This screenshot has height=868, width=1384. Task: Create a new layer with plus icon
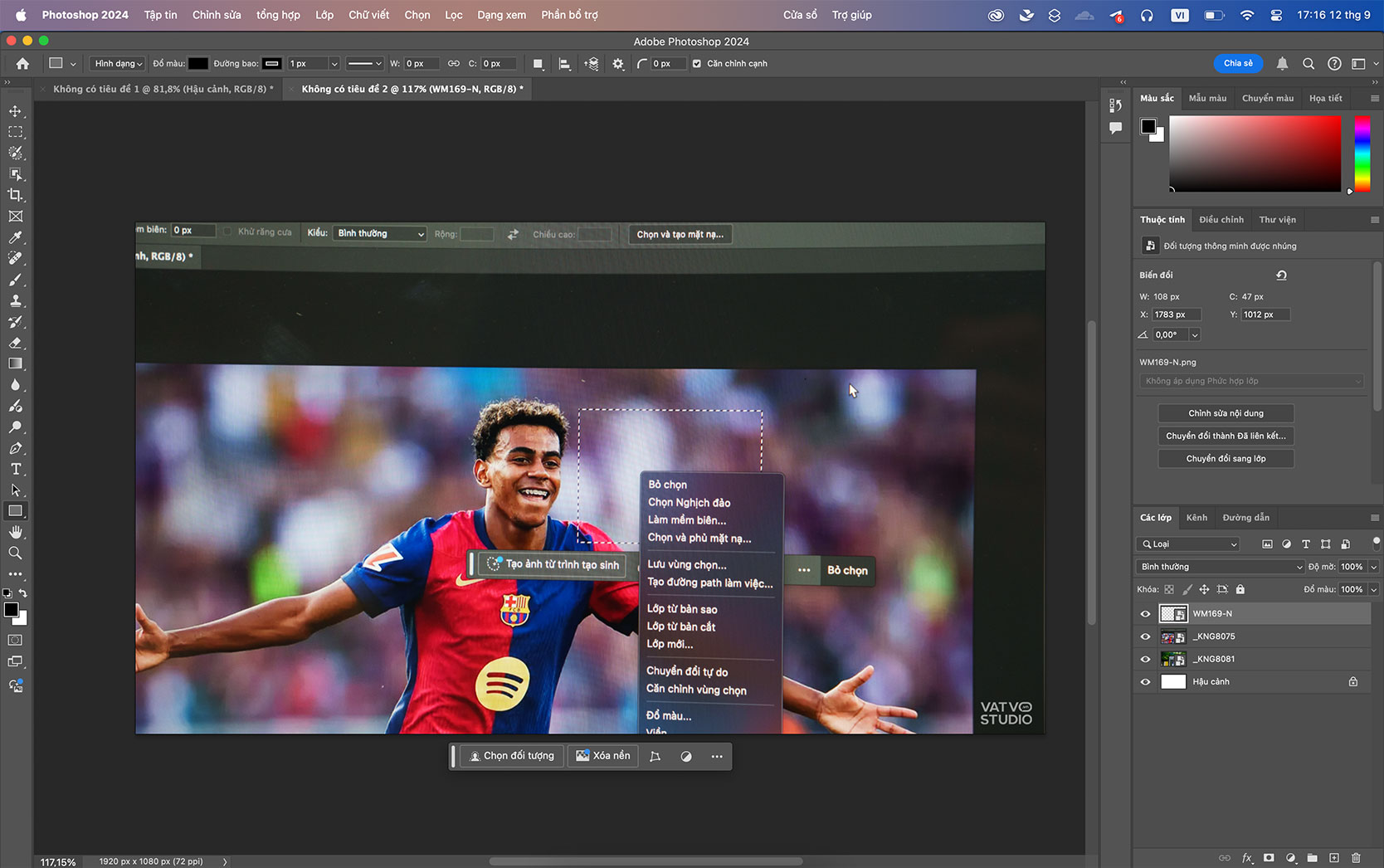1333,858
